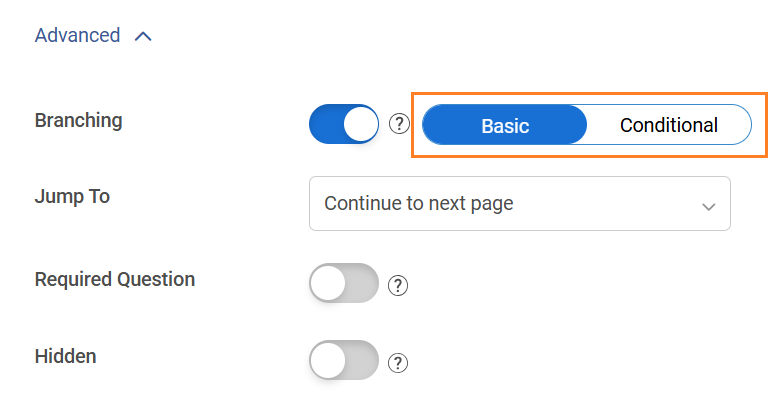Screen dimensions: 773x403
Task: Switch to Conditional branching mode
Action: (x=668, y=126)
